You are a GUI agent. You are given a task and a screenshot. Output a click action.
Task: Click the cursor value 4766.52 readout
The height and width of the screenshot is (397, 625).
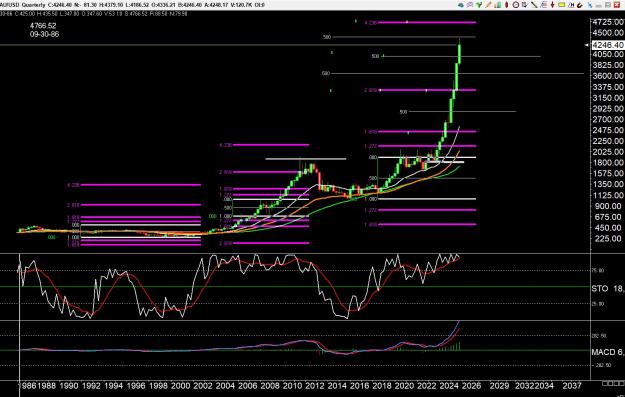click(43, 26)
